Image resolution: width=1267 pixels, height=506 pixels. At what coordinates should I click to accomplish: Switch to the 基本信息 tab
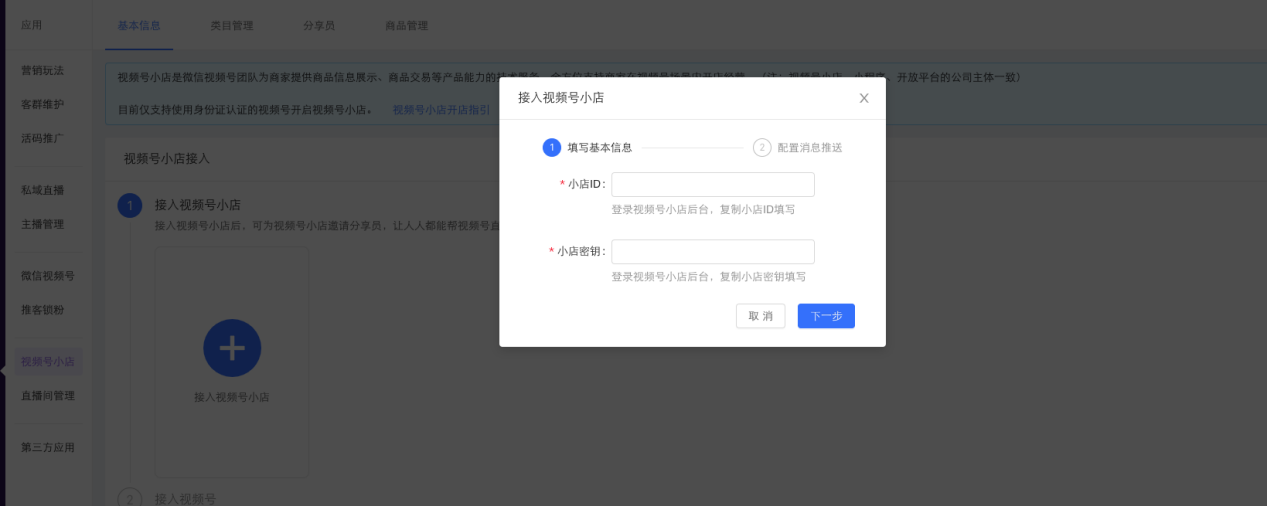tap(139, 26)
